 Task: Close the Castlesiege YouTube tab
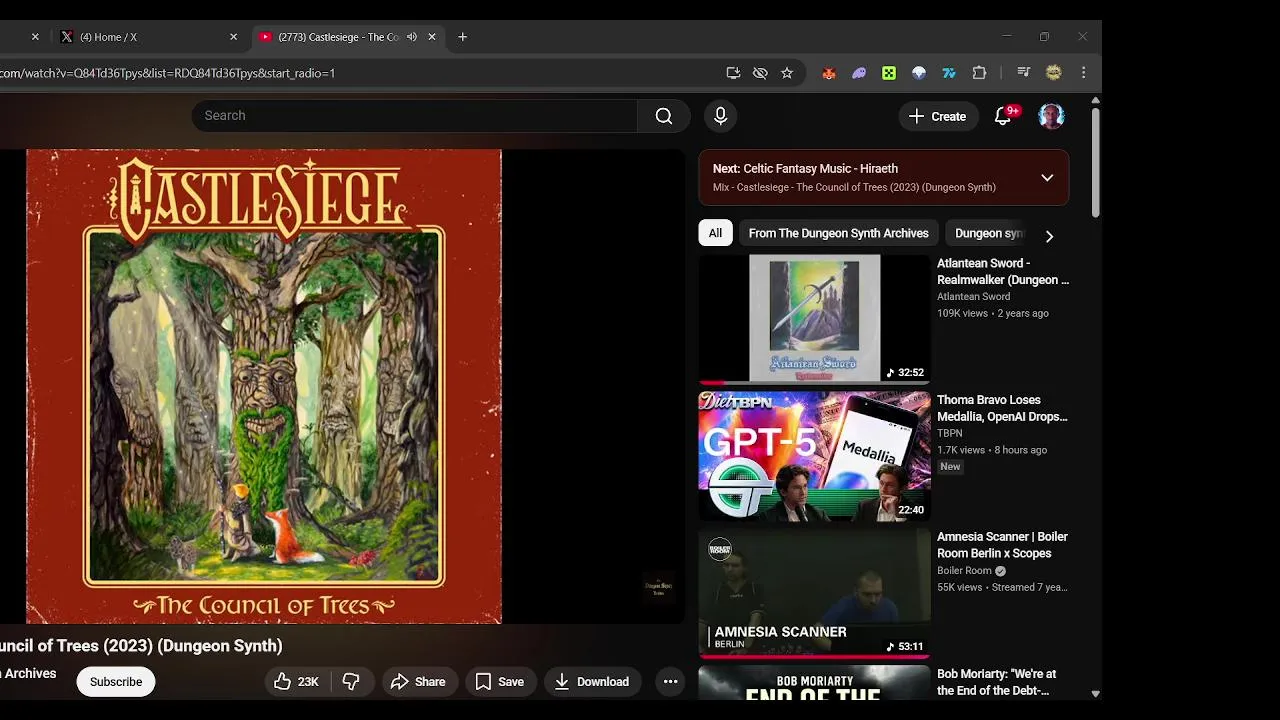[432, 37]
